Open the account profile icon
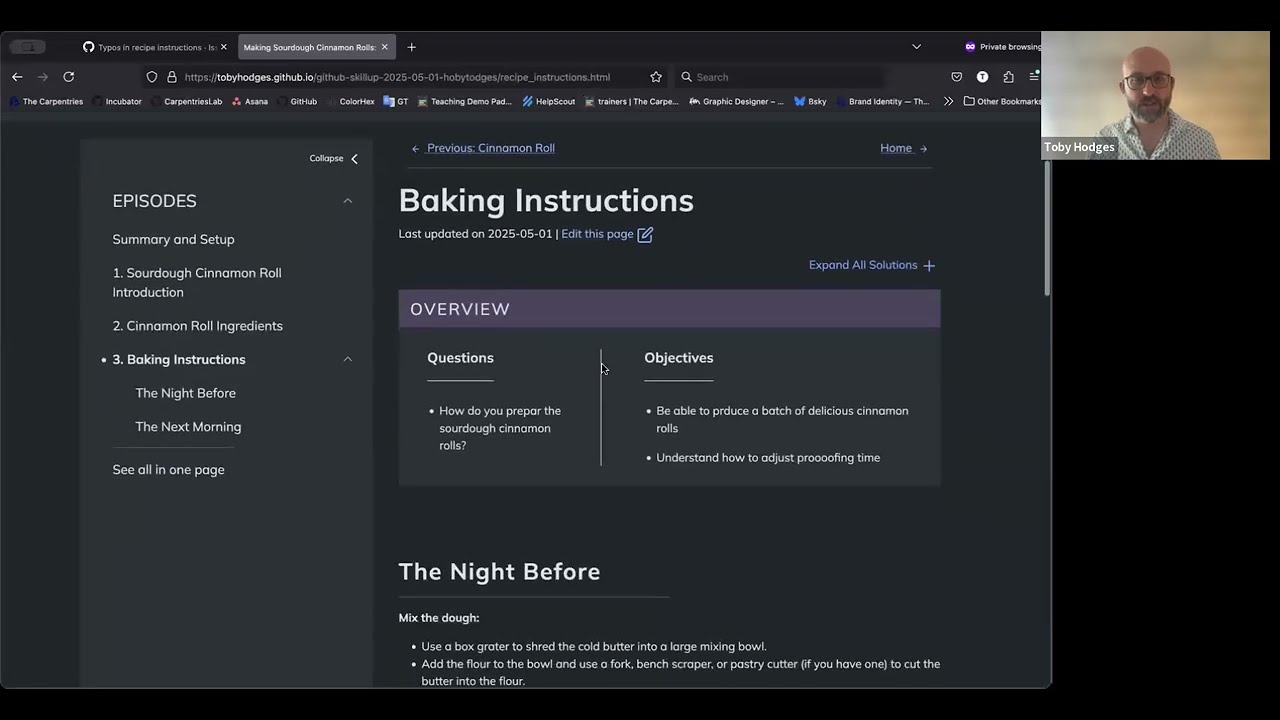 coord(982,77)
